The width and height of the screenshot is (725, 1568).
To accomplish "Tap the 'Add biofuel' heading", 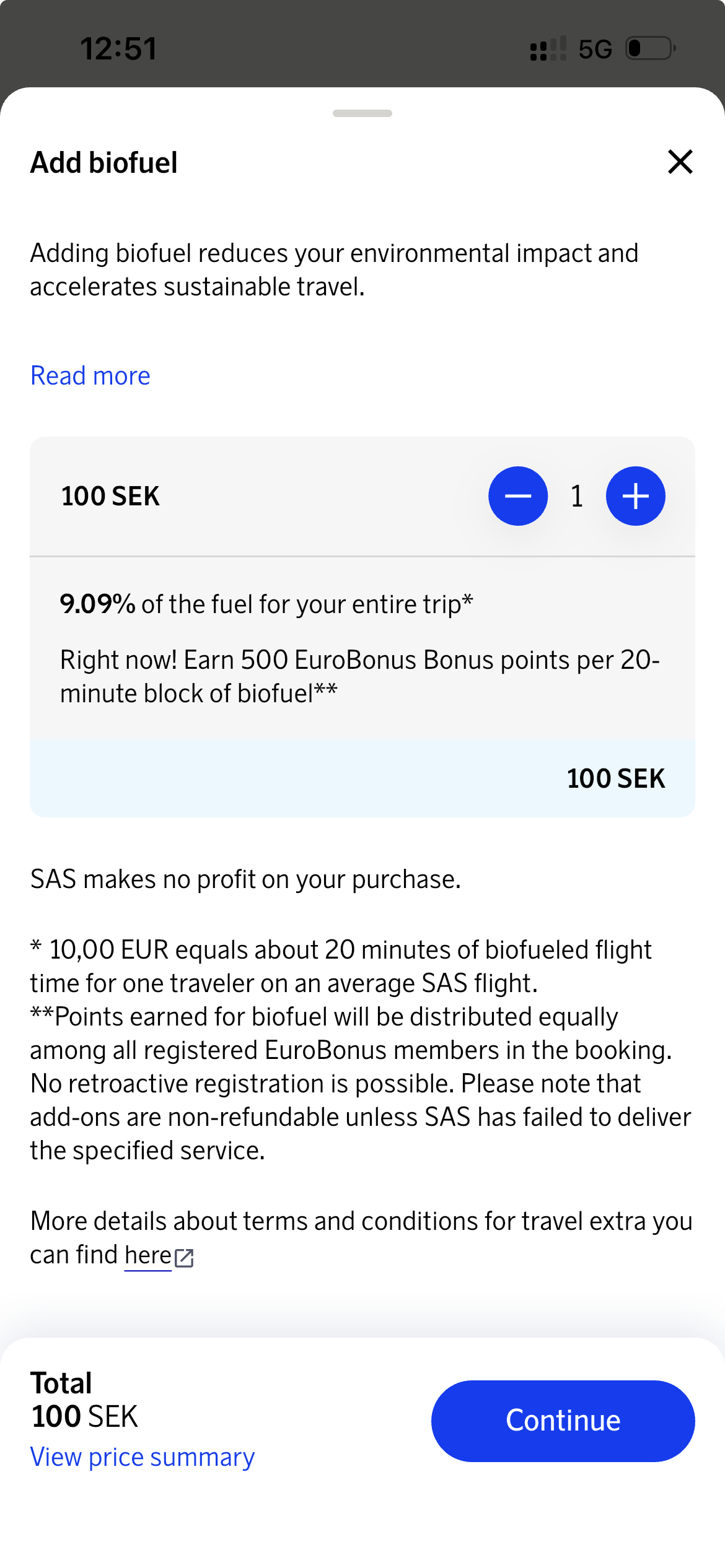I will coord(104,163).
